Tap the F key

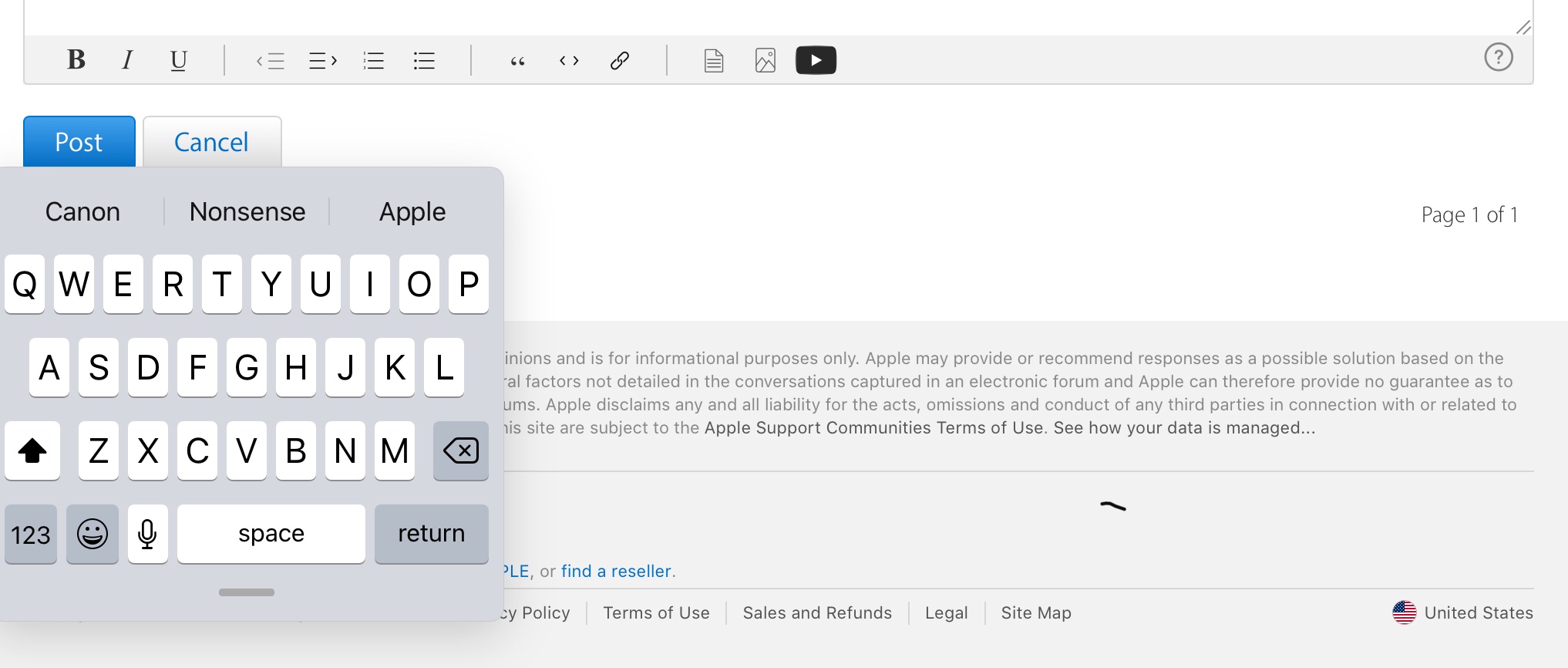(x=197, y=367)
